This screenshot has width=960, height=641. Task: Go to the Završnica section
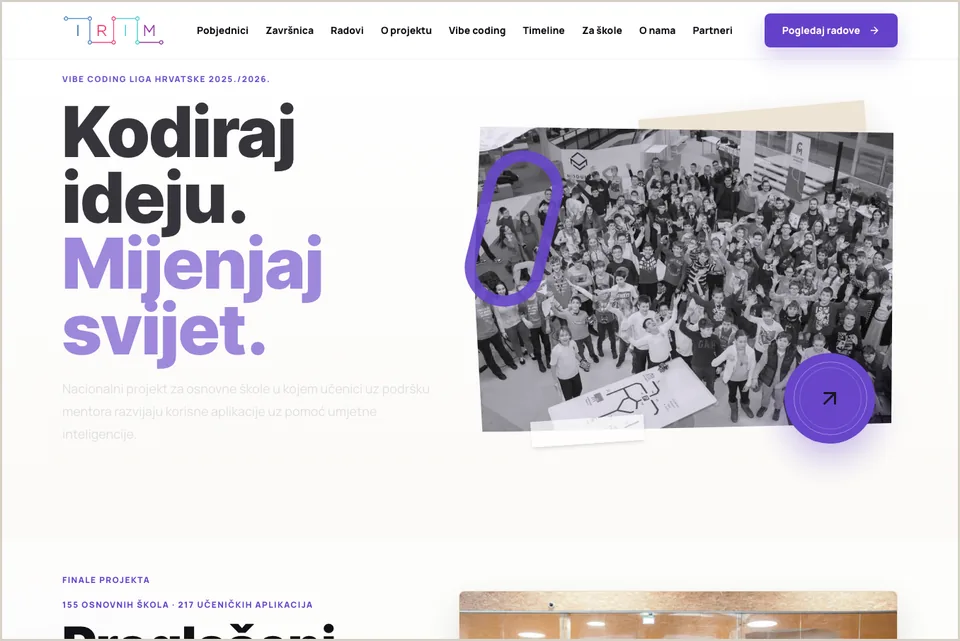290,31
